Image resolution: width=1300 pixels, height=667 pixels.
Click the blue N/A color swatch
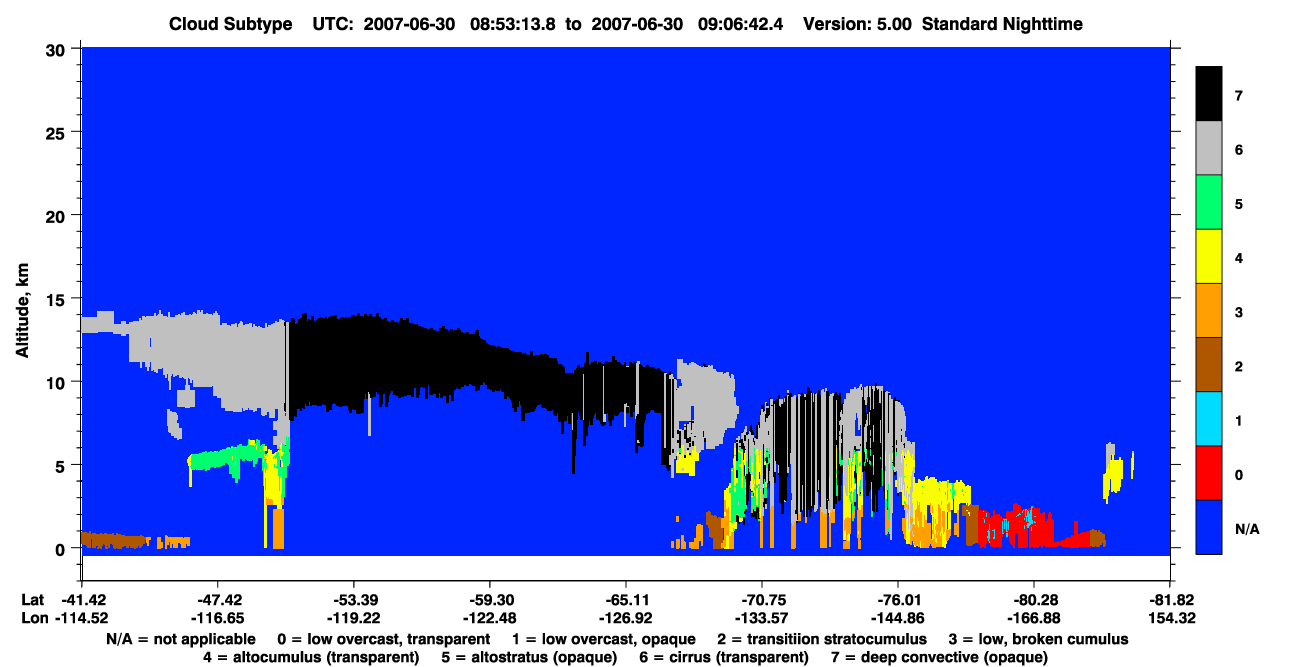coord(1209,527)
